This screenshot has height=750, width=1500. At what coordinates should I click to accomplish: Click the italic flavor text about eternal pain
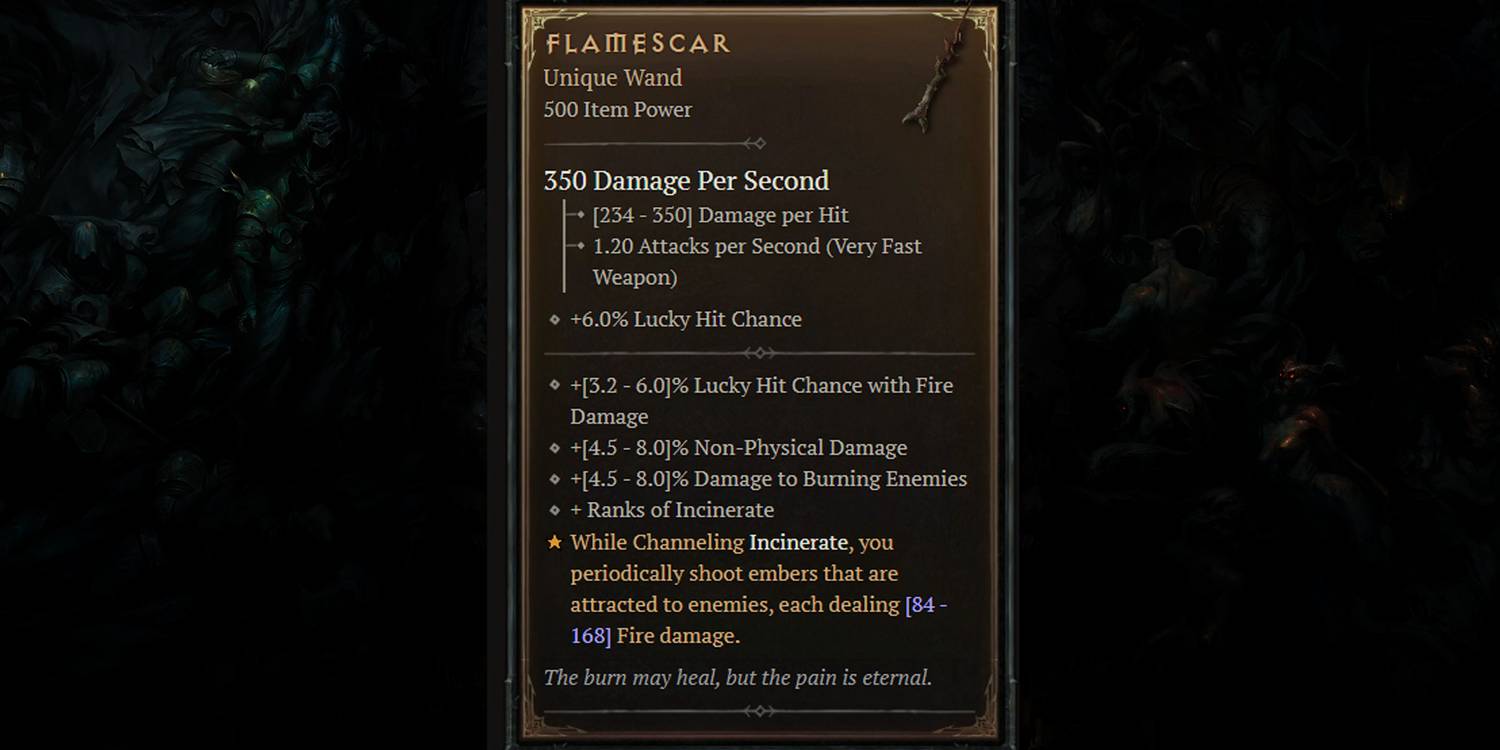737,678
